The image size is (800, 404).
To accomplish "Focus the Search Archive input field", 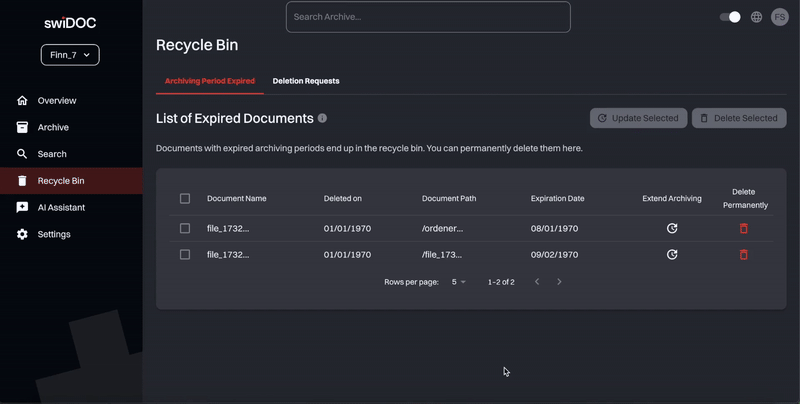I will click(x=428, y=17).
